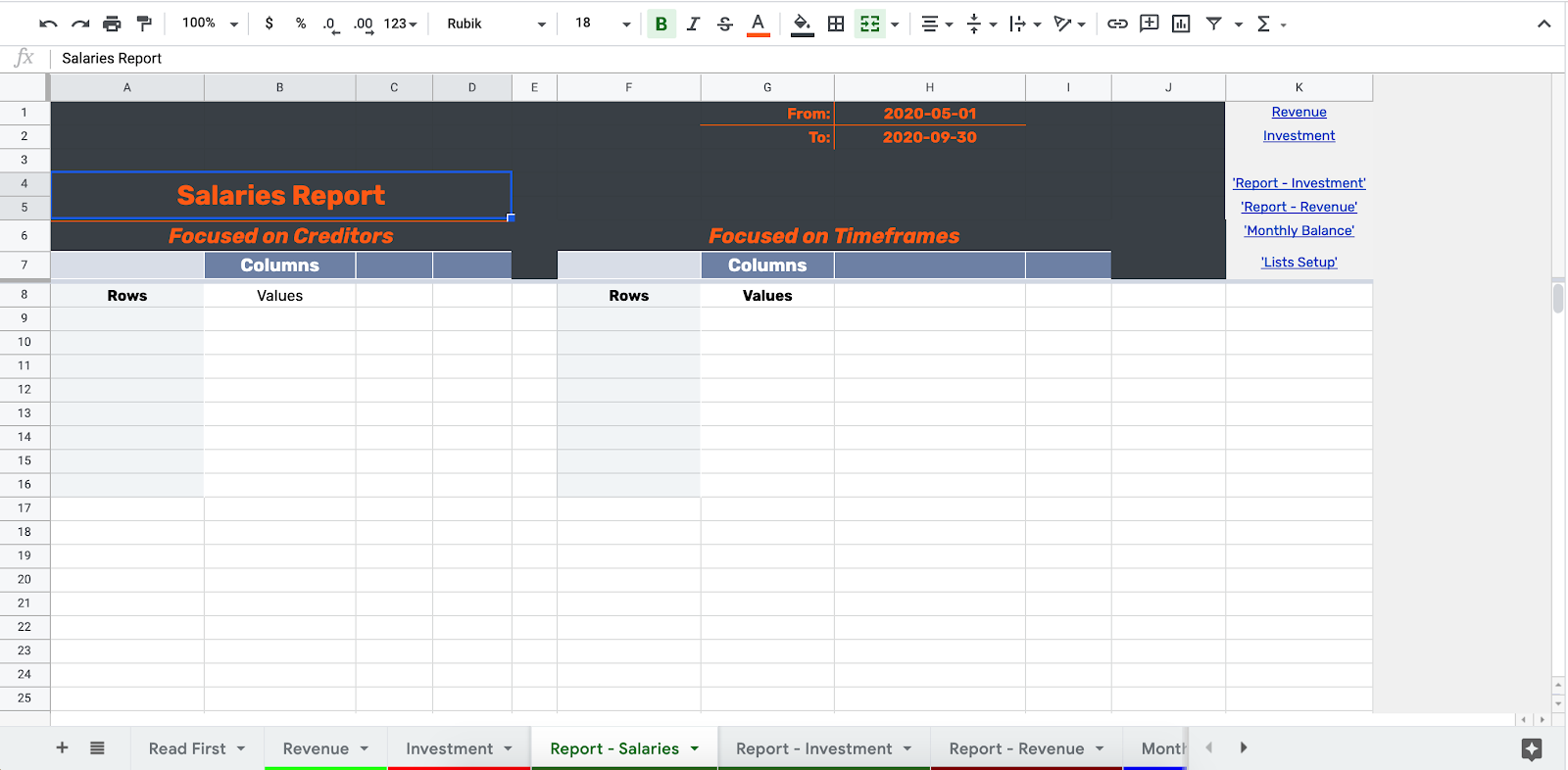Toggle italic formatting
1568x770 pixels.
coord(693,24)
